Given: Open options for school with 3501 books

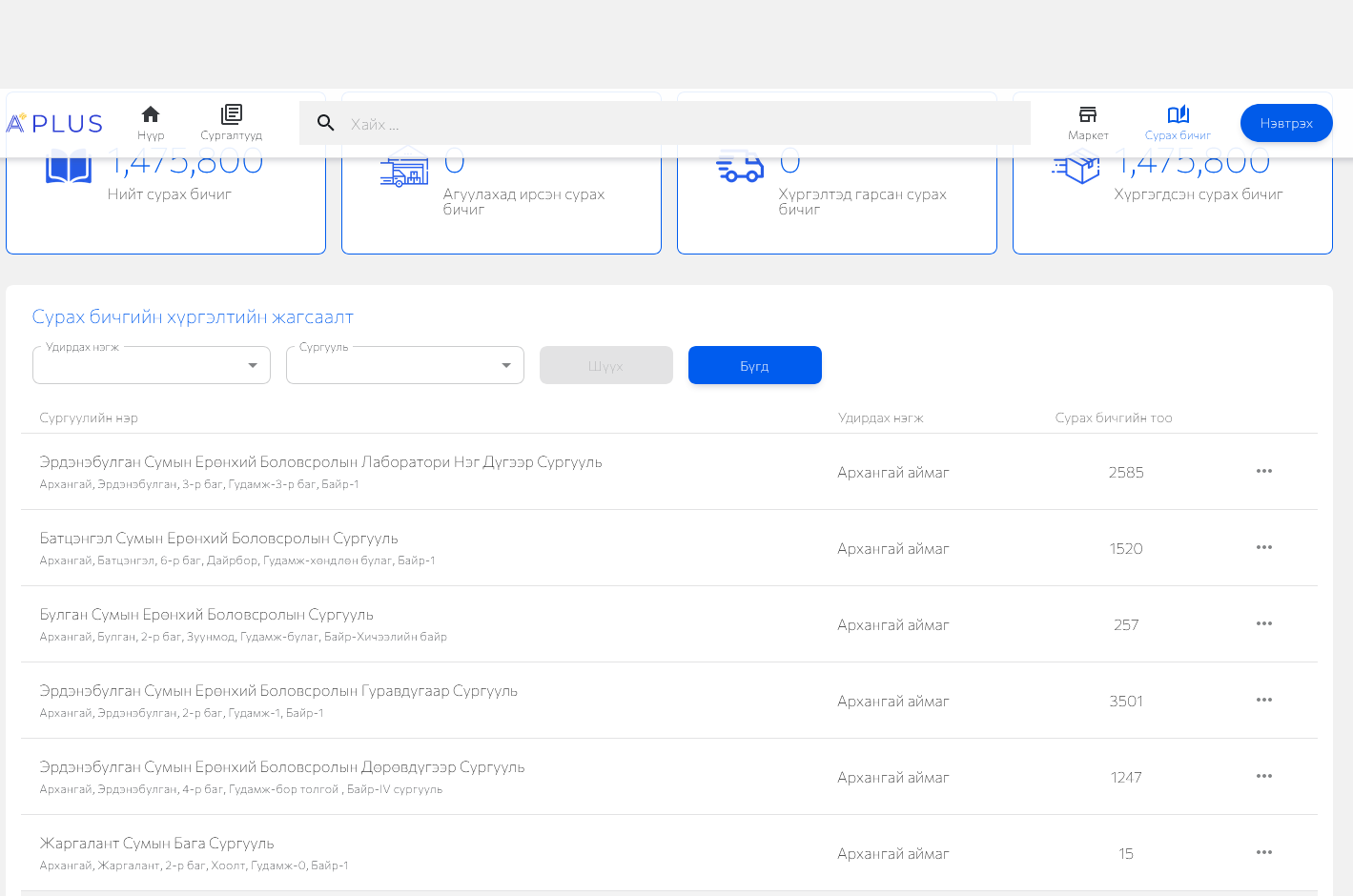Looking at the screenshot, I should tap(1264, 700).
